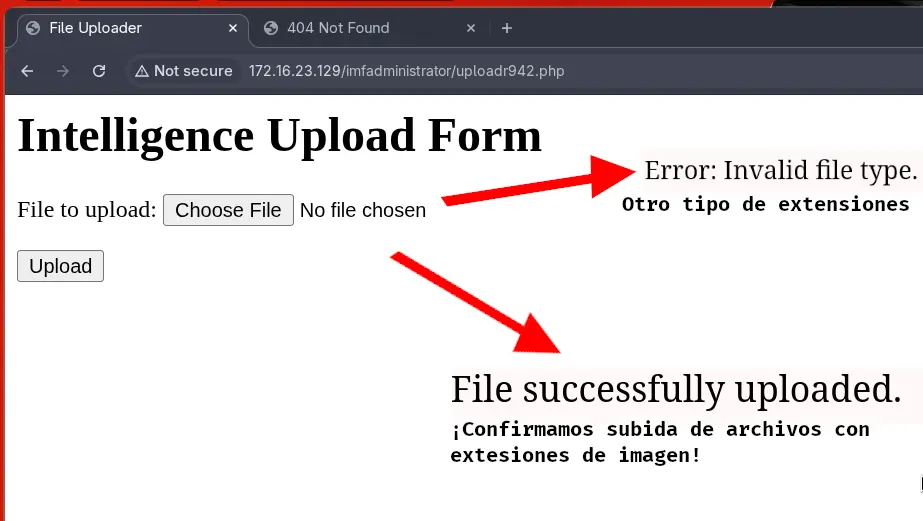923x521 pixels.
Task: Click the red arrow pointing to error message
Action: 540,183
